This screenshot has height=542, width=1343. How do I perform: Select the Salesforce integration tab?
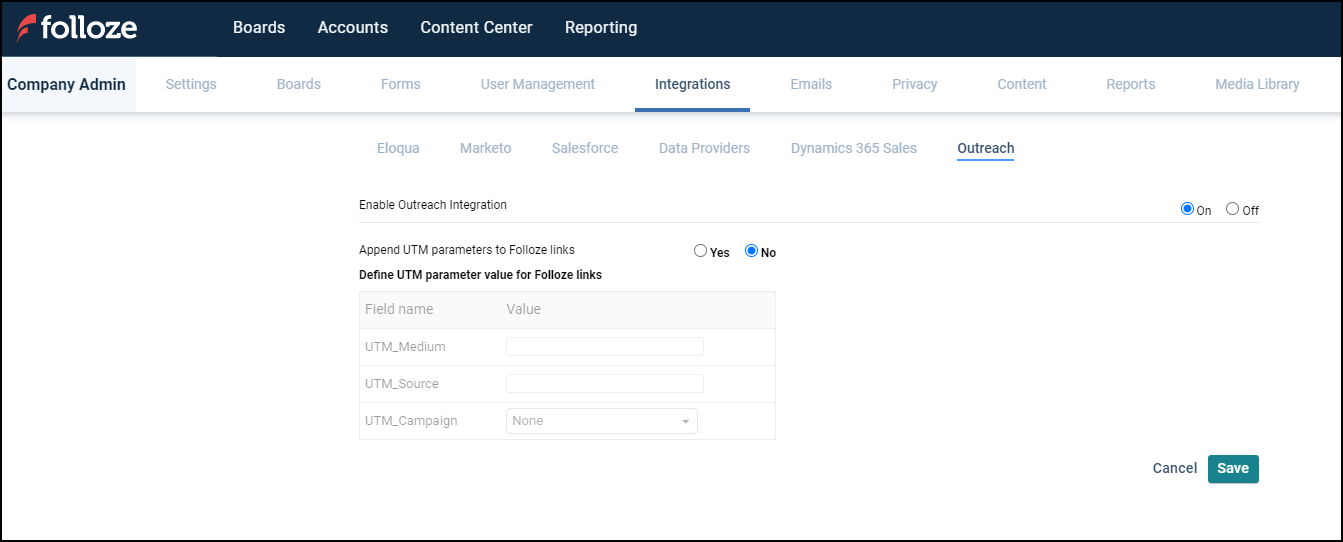[585, 148]
